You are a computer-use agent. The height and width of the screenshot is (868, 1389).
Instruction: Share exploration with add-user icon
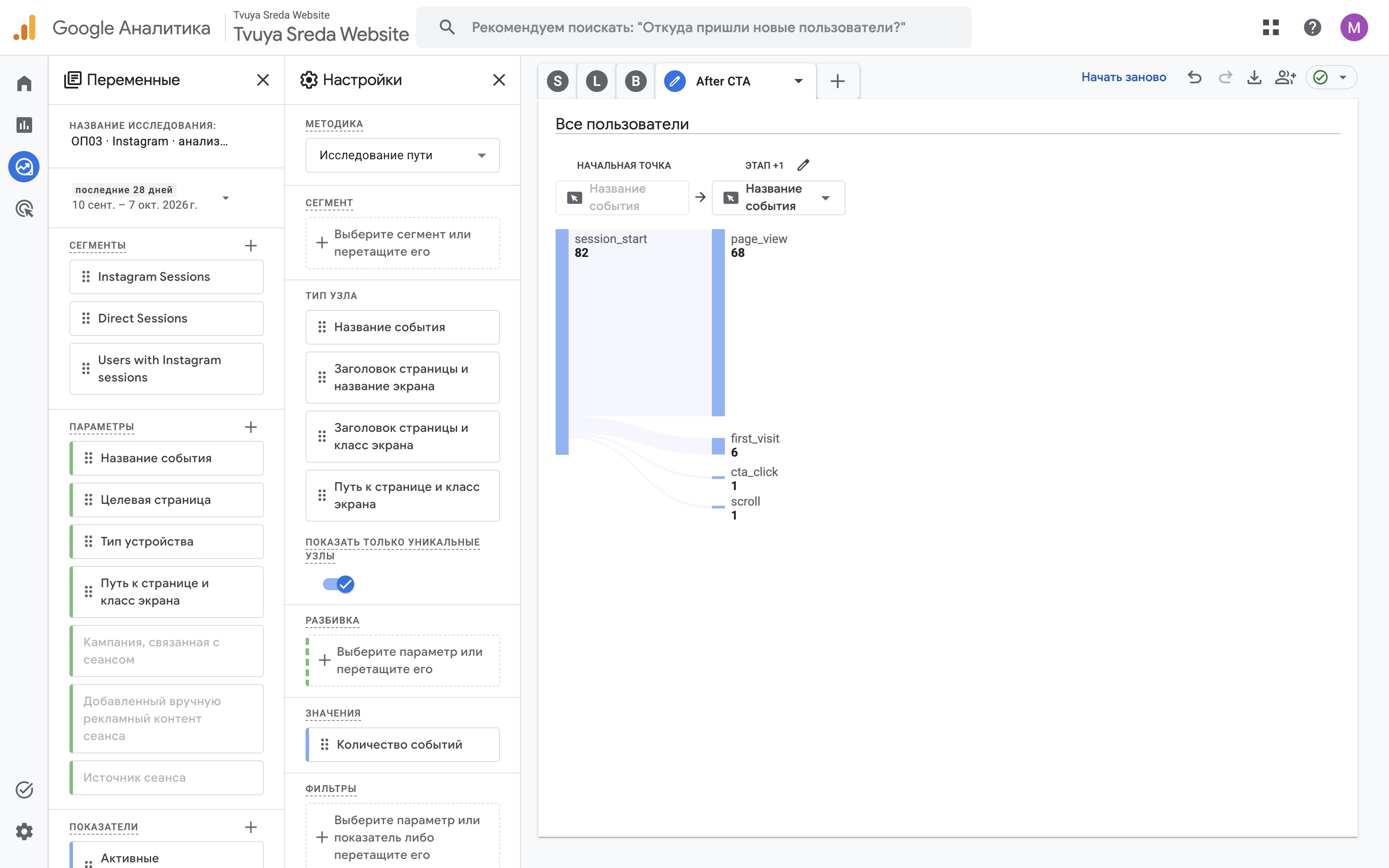pyautogui.click(x=1285, y=77)
